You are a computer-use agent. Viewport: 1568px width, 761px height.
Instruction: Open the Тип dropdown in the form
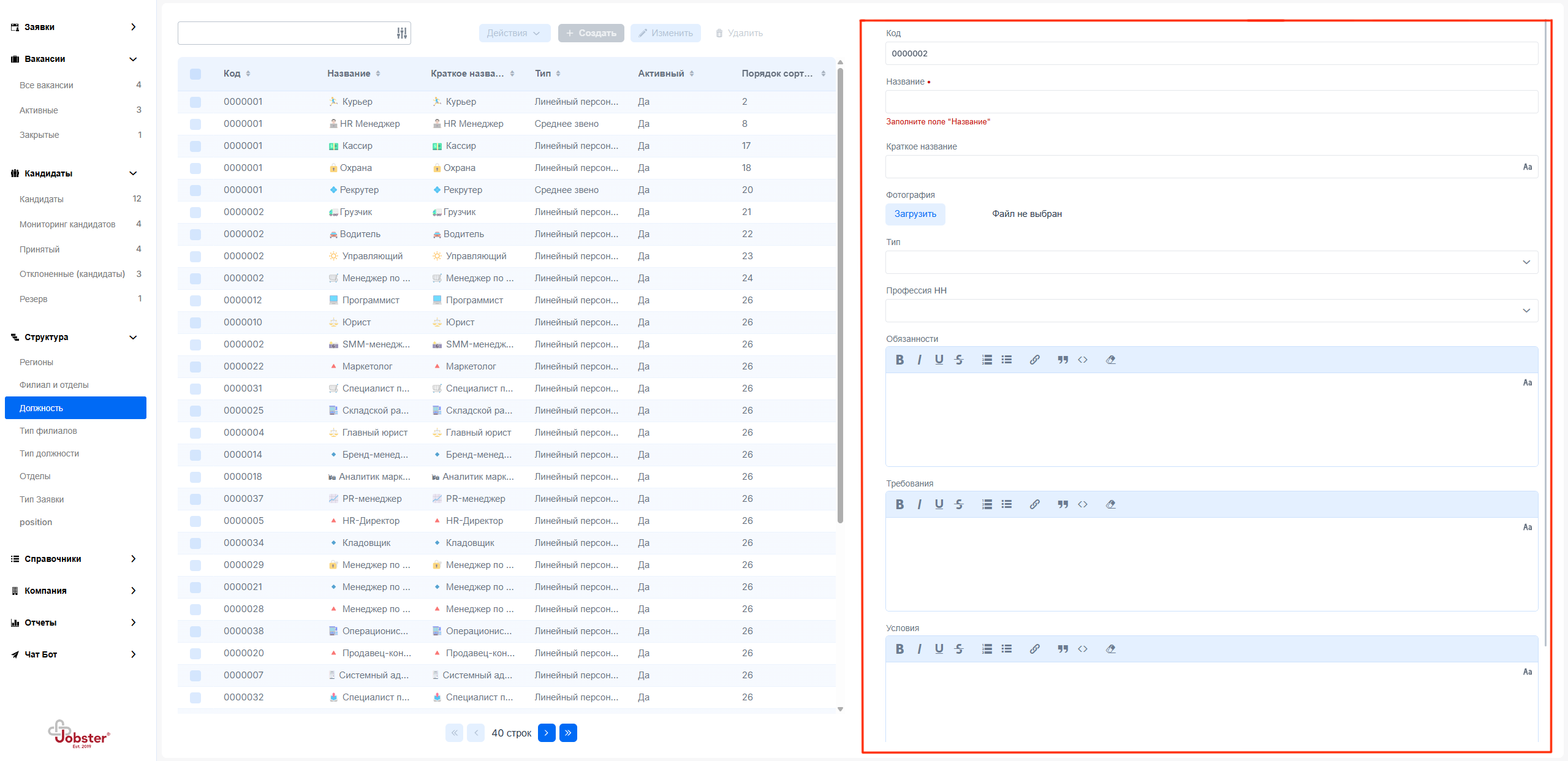pos(1211,262)
